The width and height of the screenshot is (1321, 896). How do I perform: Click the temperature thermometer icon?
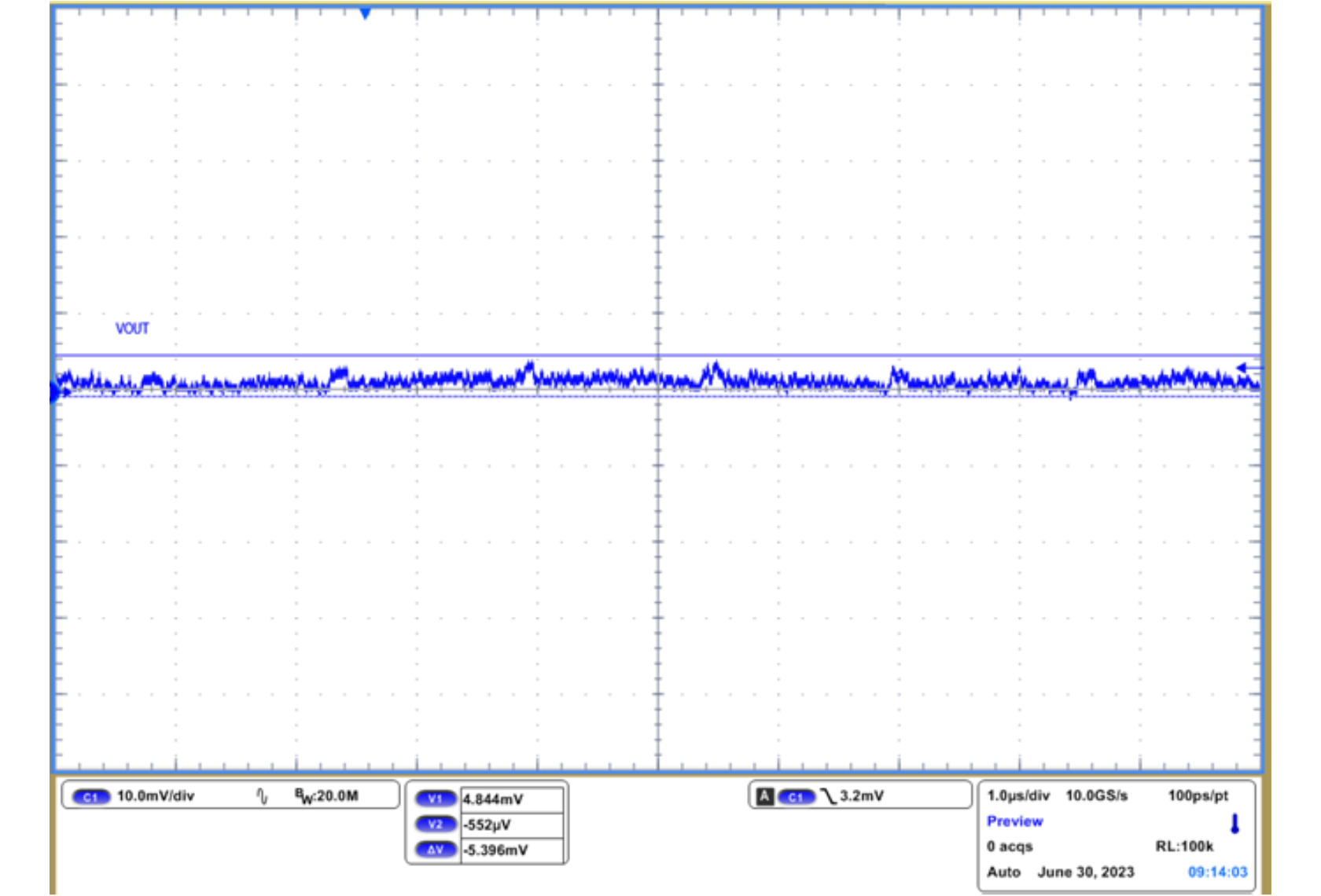tap(1236, 824)
